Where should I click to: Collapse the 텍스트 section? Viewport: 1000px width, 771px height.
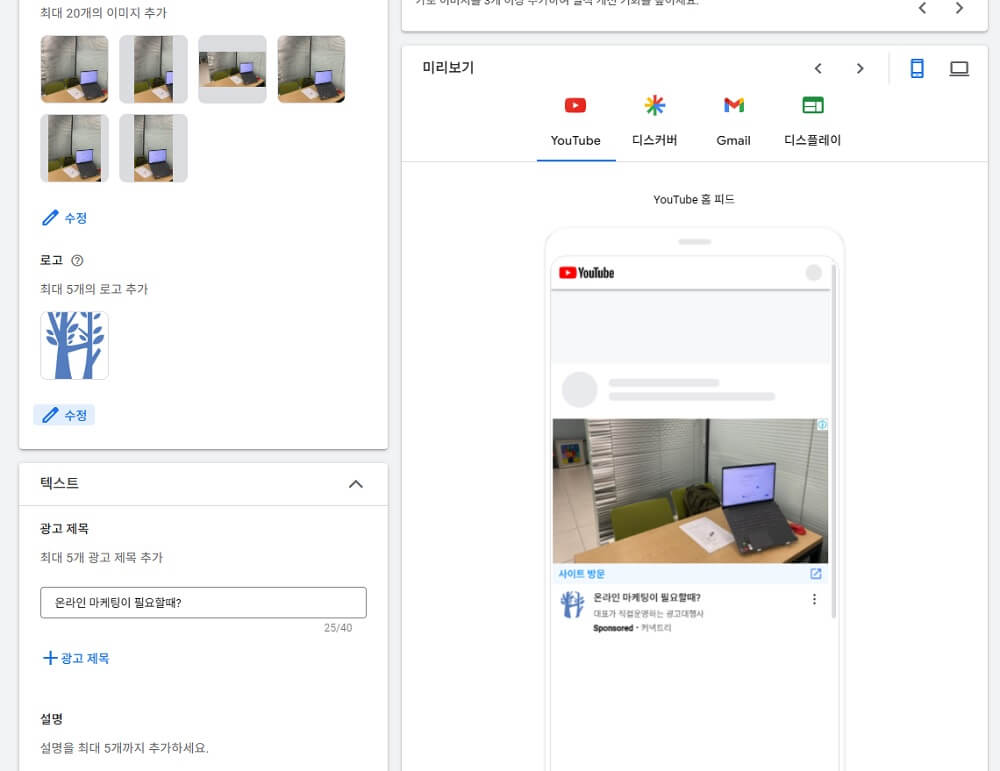click(x=355, y=483)
